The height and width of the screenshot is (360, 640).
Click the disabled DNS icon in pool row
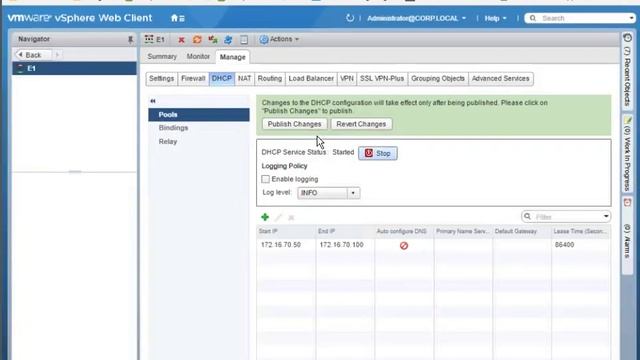coord(404,245)
